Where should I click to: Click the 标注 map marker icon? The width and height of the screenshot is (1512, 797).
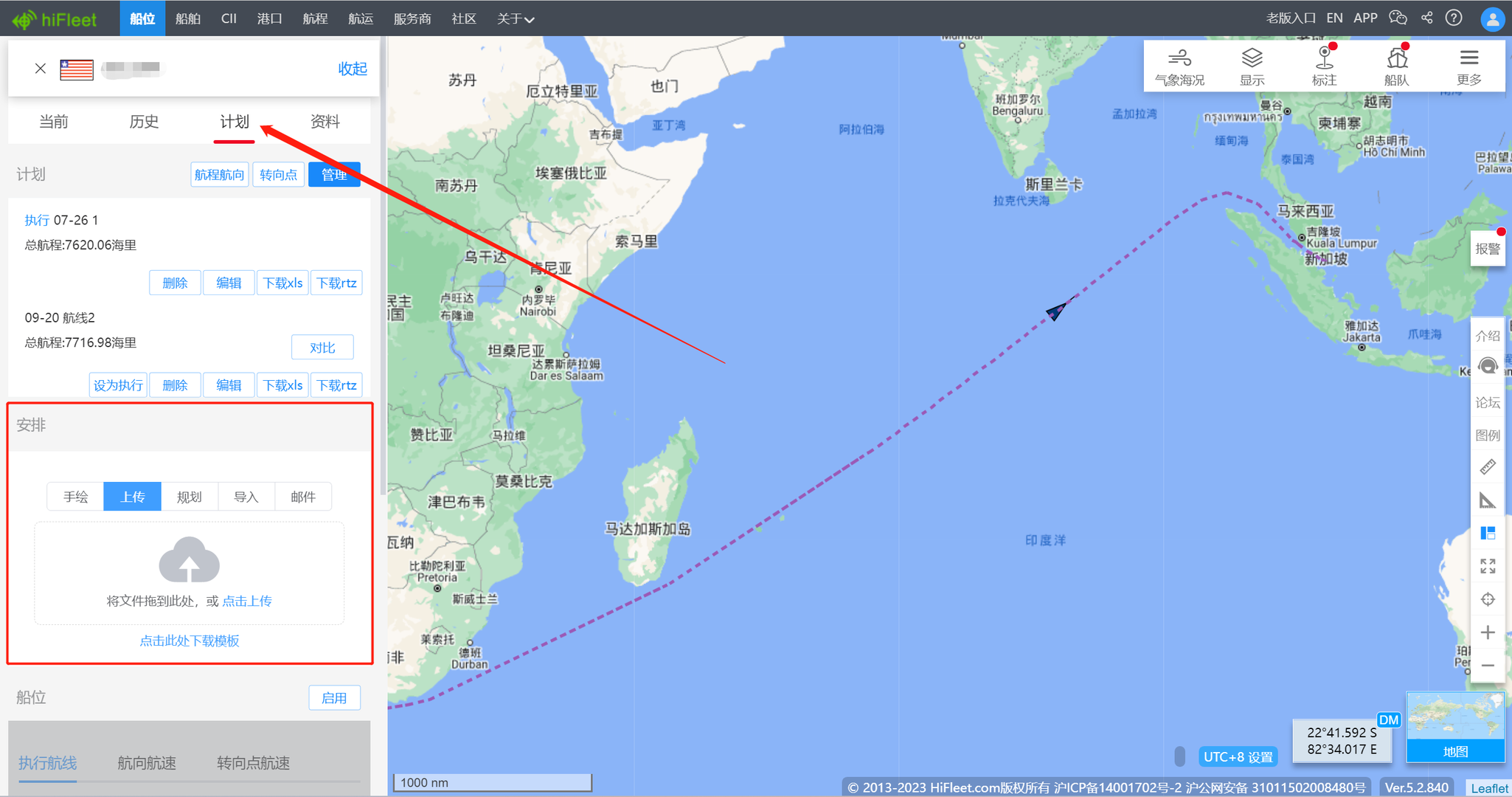tap(1324, 66)
